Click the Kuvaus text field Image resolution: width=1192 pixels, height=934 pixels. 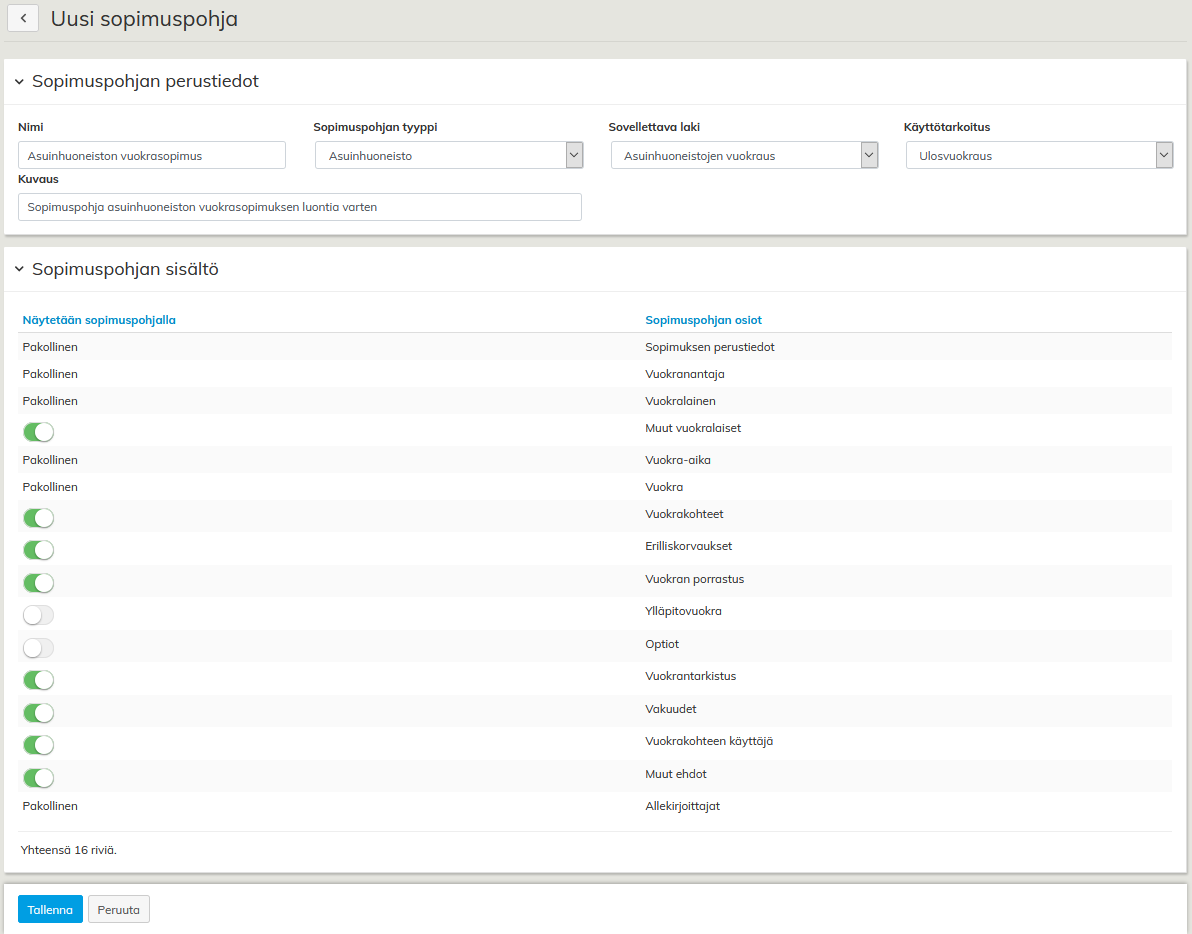point(300,207)
